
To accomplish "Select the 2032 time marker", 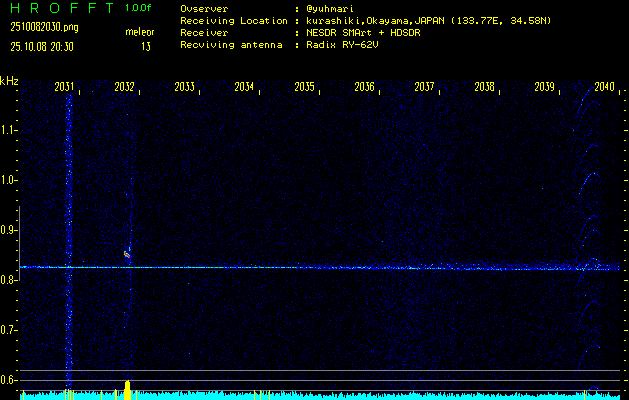I will (x=124, y=88).
